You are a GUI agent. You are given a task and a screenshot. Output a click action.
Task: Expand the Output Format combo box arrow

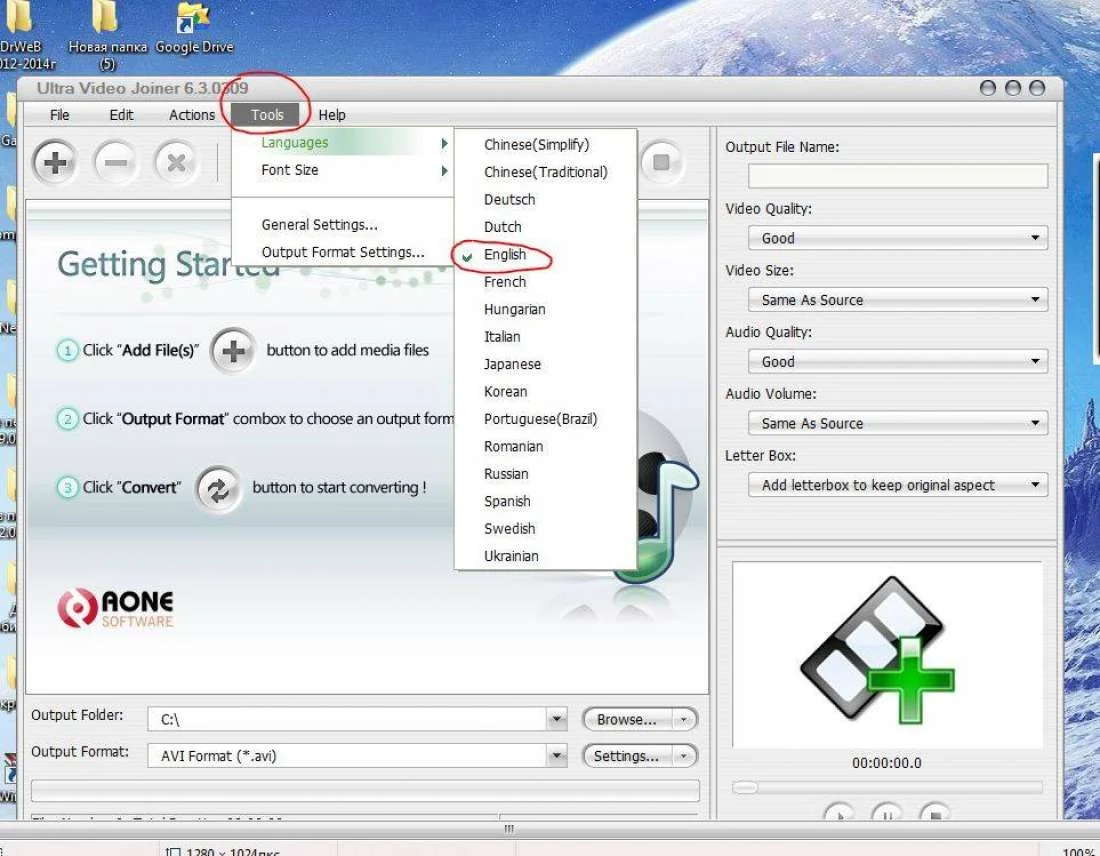[556, 756]
